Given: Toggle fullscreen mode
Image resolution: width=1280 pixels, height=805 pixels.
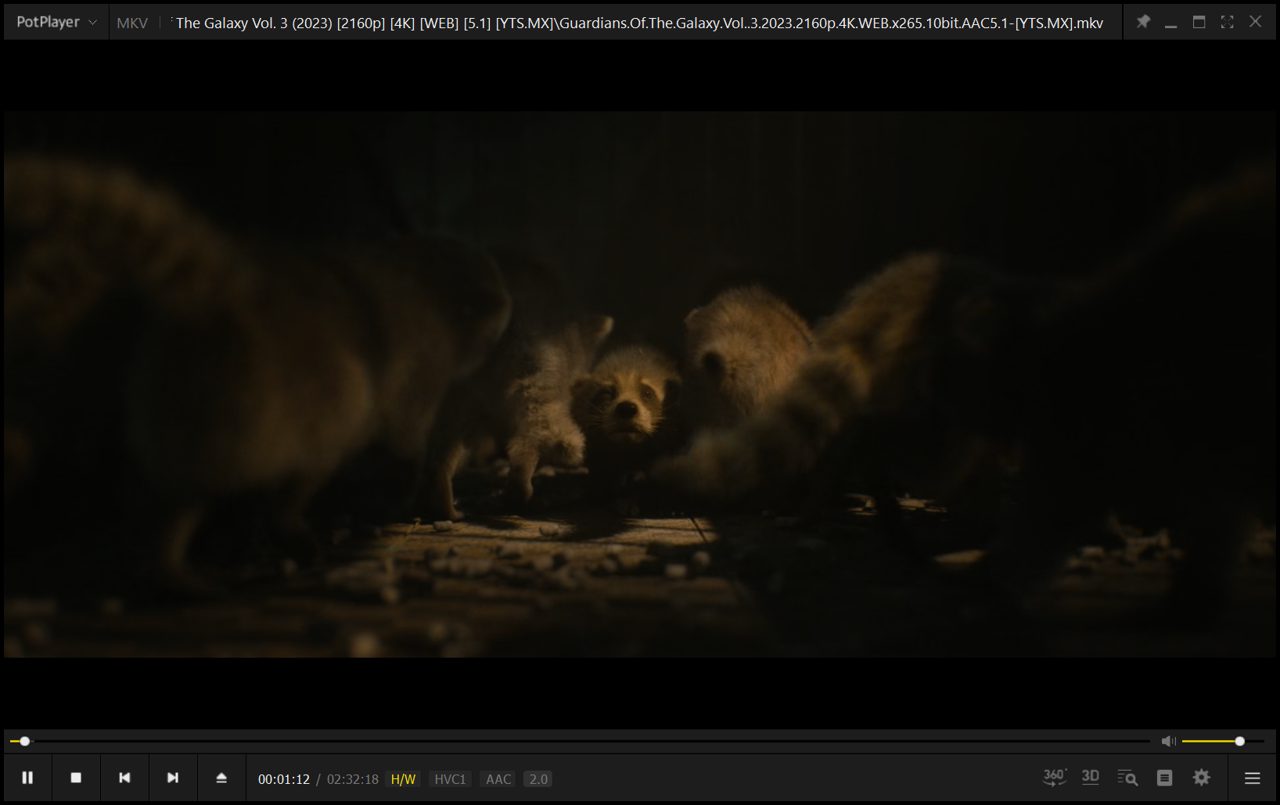Looking at the screenshot, I should point(1227,22).
